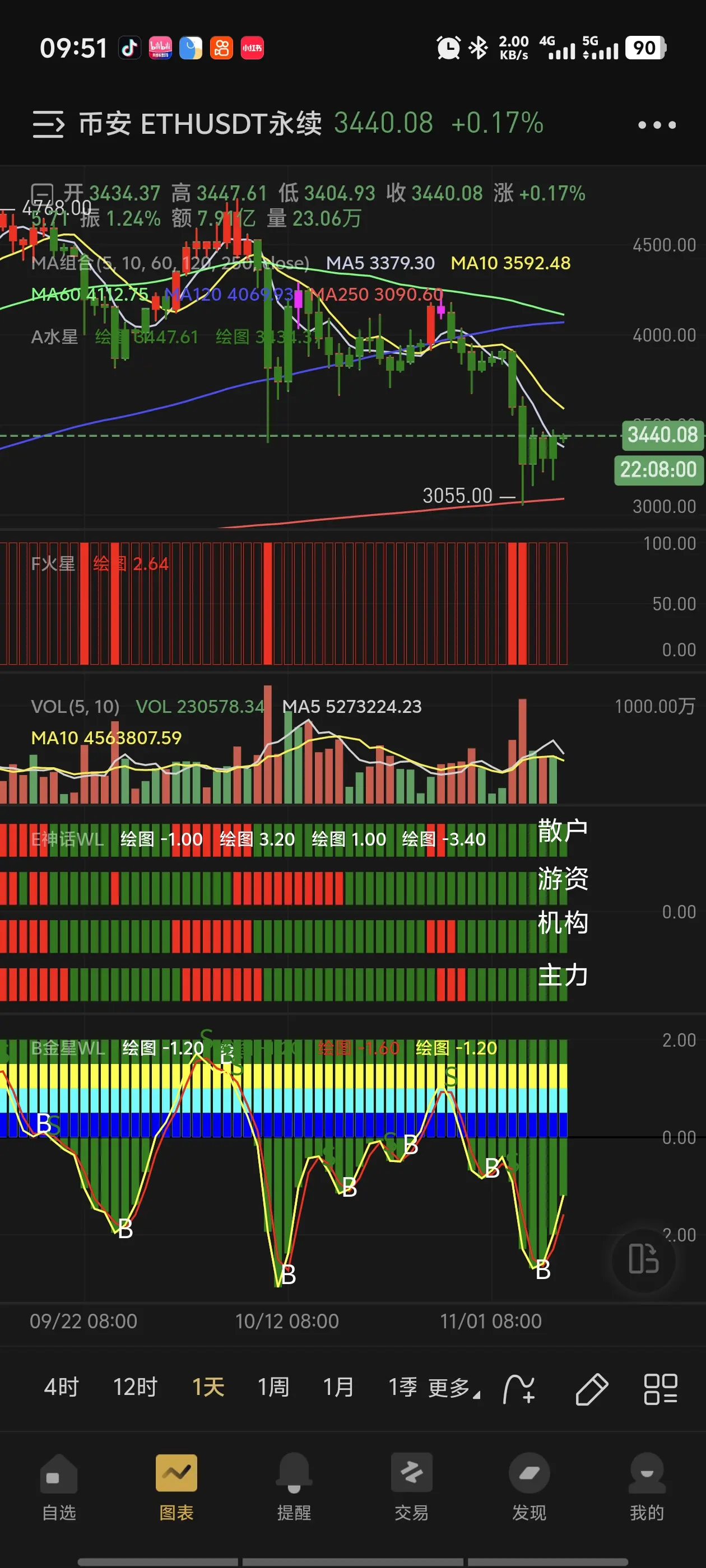Tap the 11/01 08:00 date label
The width and height of the screenshot is (706, 1568).
pyautogui.click(x=490, y=1321)
